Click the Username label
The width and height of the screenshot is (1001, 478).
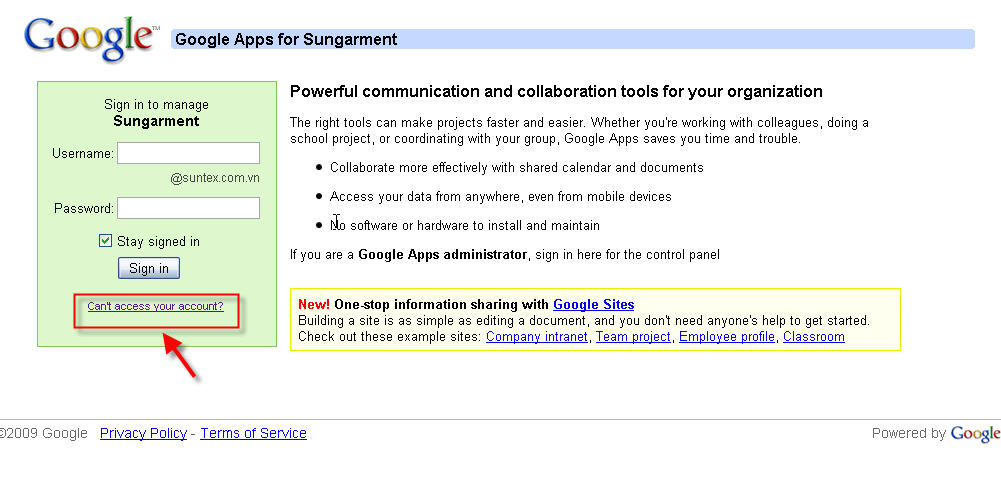[83, 154]
